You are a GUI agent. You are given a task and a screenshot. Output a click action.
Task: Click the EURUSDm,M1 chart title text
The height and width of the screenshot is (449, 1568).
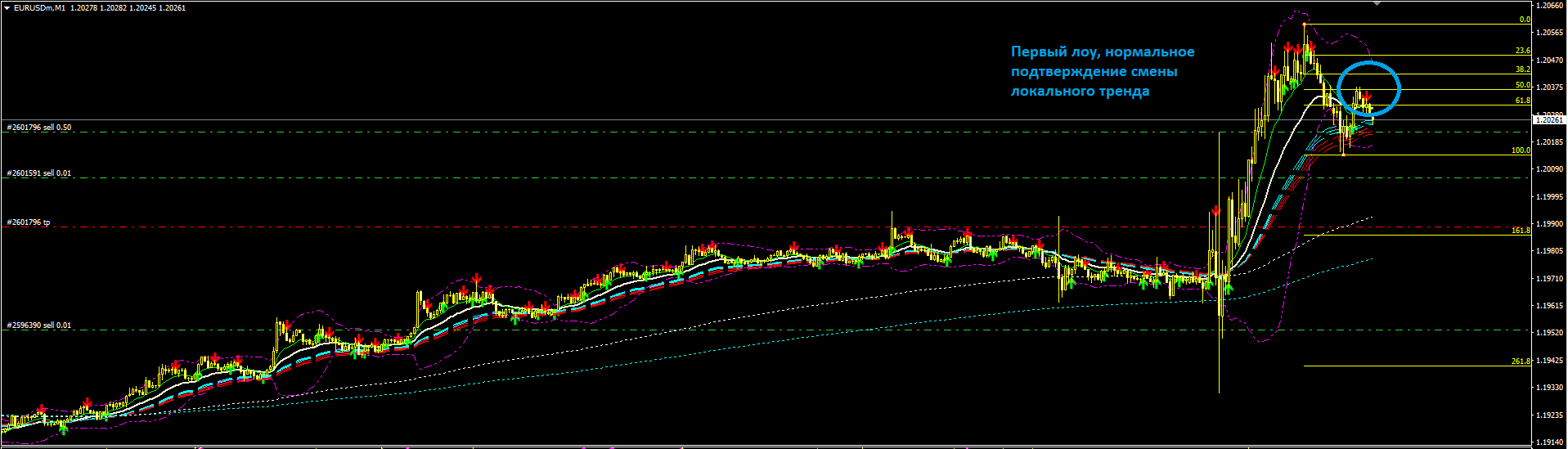pyautogui.click(x=40, y=7)
